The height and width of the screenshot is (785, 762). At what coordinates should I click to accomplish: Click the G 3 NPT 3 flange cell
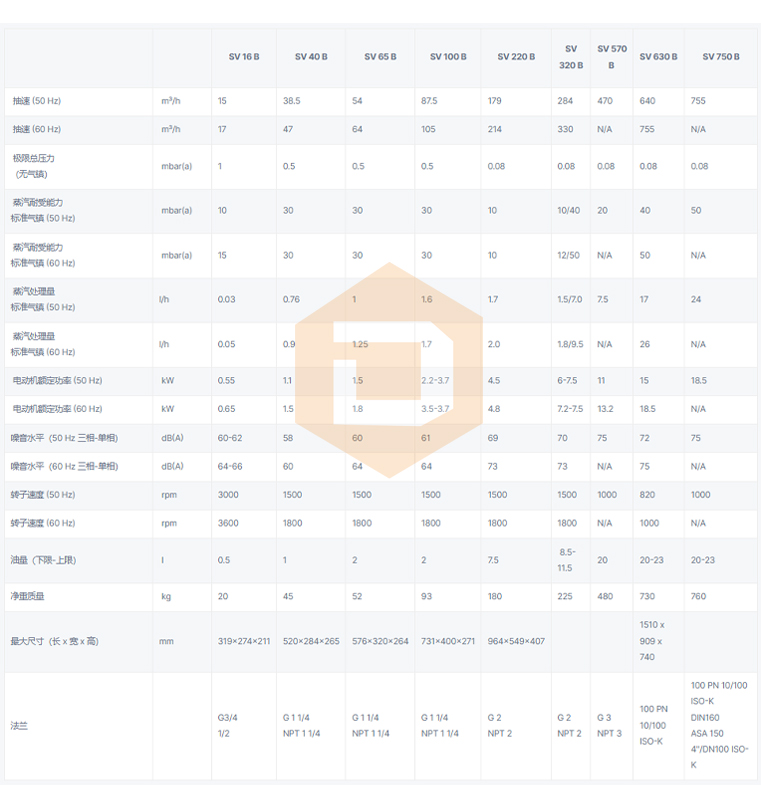click(609, 725)
